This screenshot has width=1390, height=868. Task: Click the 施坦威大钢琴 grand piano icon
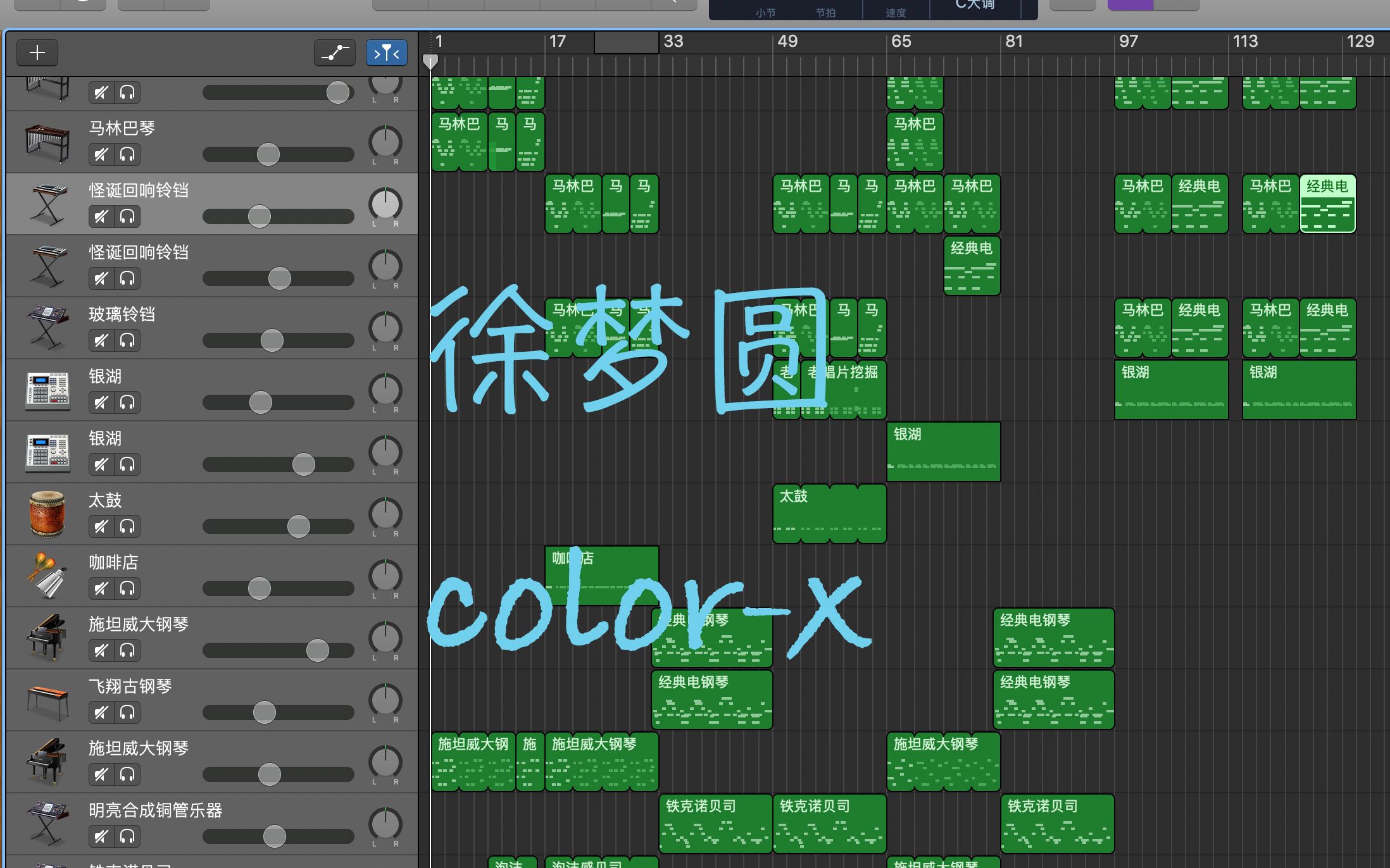coord(46,638)
